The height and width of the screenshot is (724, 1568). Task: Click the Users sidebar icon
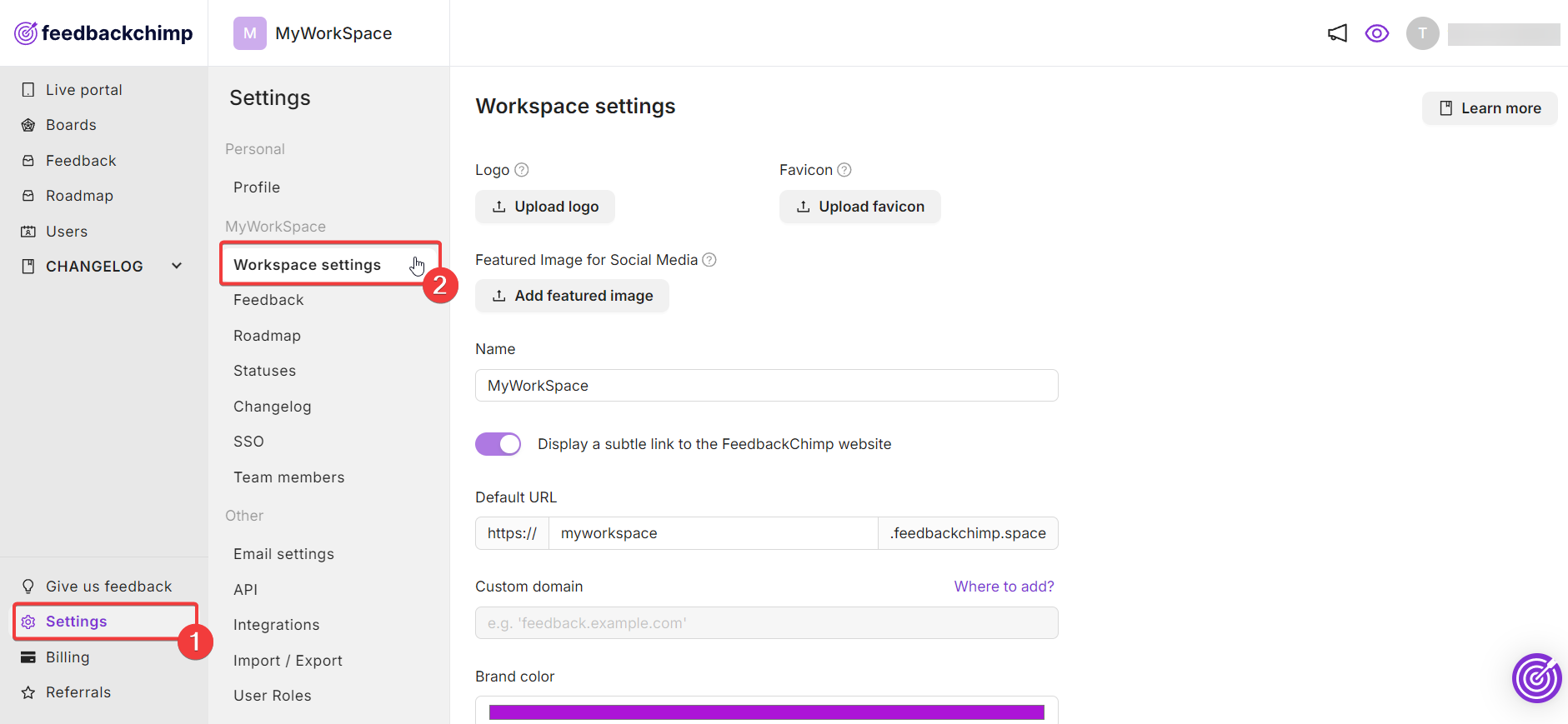point(28,232)
